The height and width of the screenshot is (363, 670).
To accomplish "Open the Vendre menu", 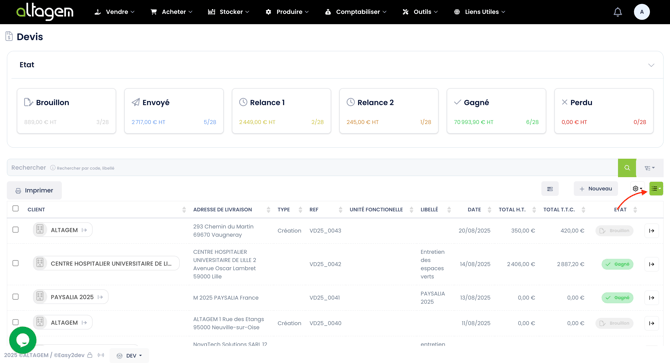I will [x=114, y=12].
